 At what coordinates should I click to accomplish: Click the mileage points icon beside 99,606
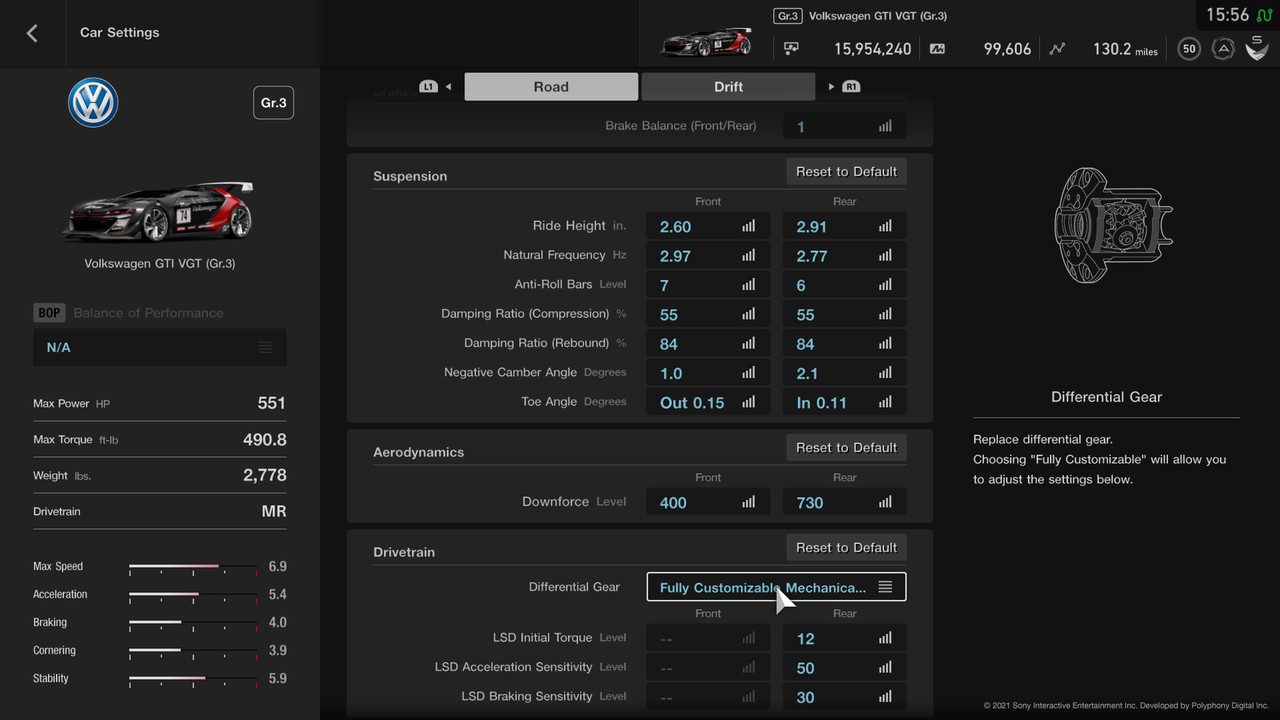[937, 48]
